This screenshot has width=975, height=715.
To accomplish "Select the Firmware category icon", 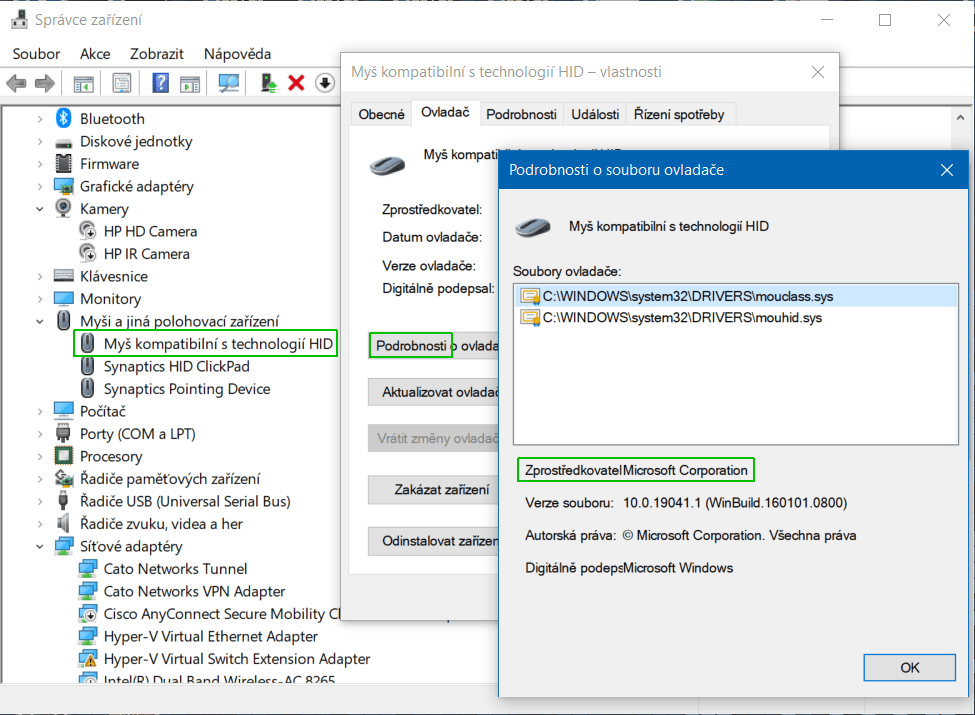I will coord(63,164).
